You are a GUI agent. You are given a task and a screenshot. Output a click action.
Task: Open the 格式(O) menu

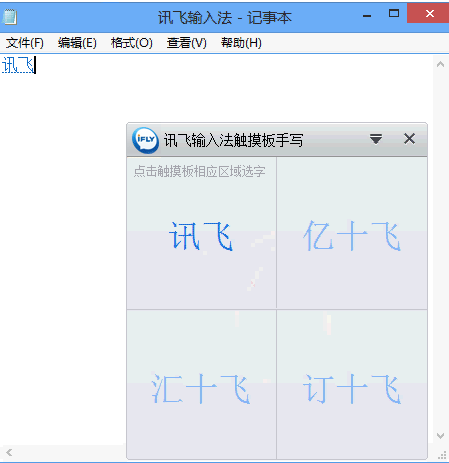[x=132, y=43]
